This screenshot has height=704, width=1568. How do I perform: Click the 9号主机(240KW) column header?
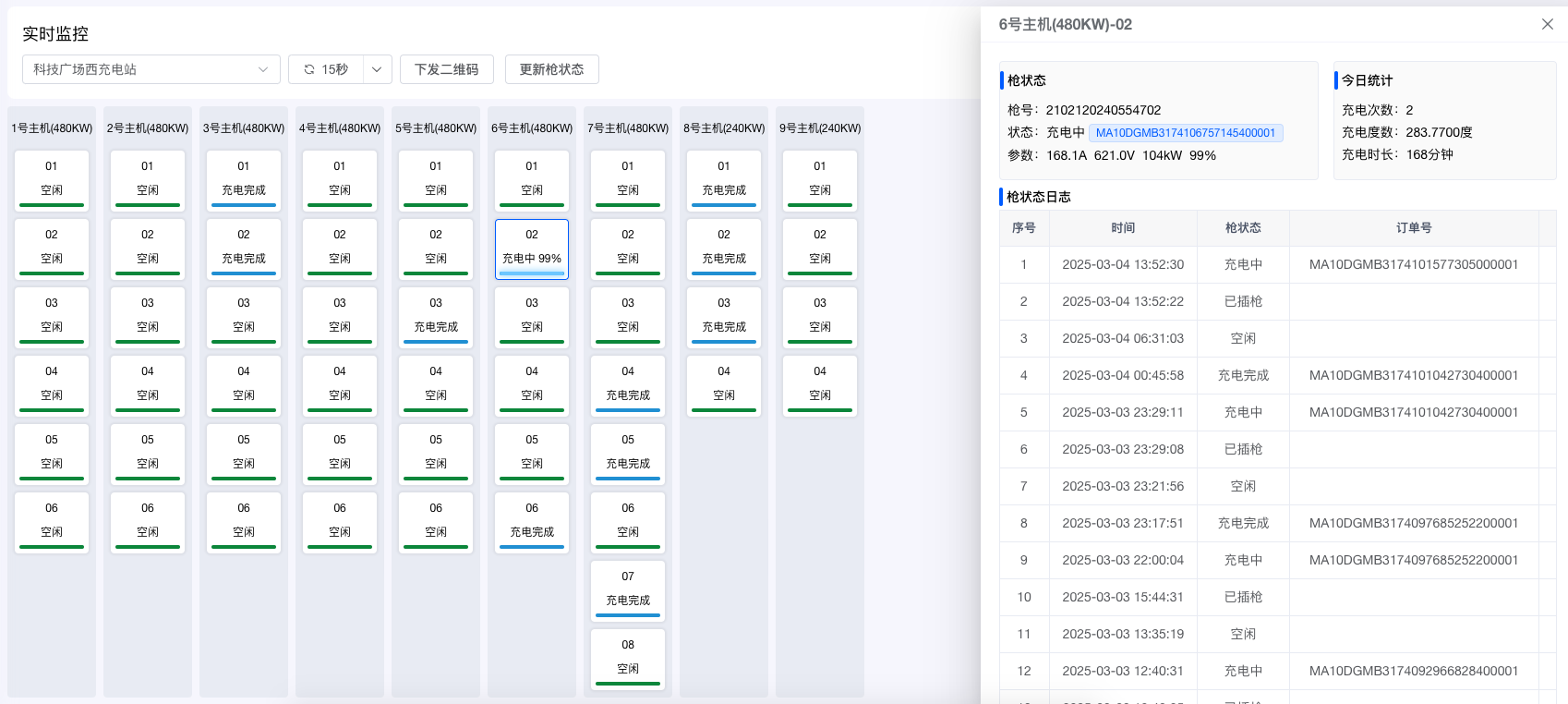click(820, 128)
